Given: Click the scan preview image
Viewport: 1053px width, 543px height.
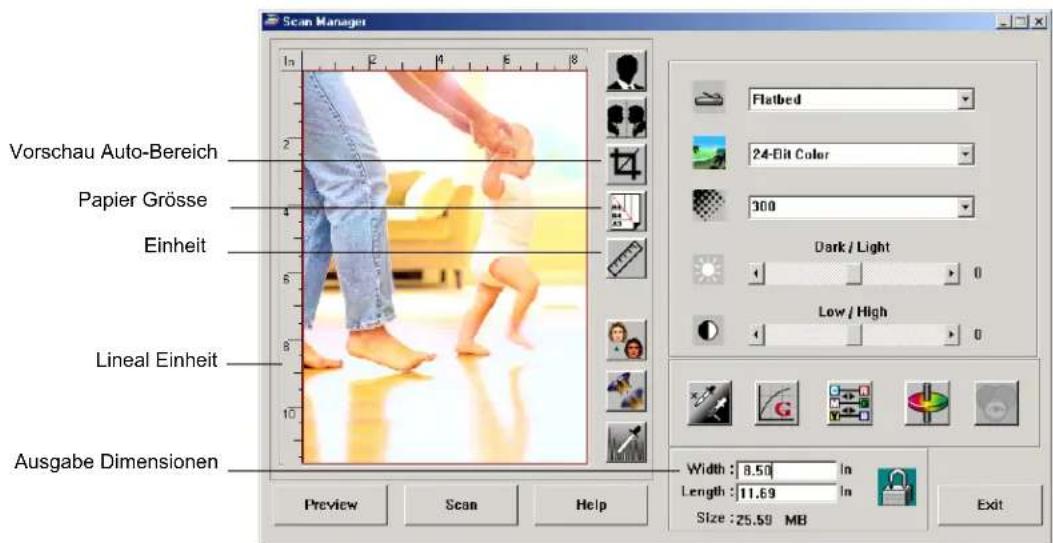Looking at the screenshot, I should (445, 267).
